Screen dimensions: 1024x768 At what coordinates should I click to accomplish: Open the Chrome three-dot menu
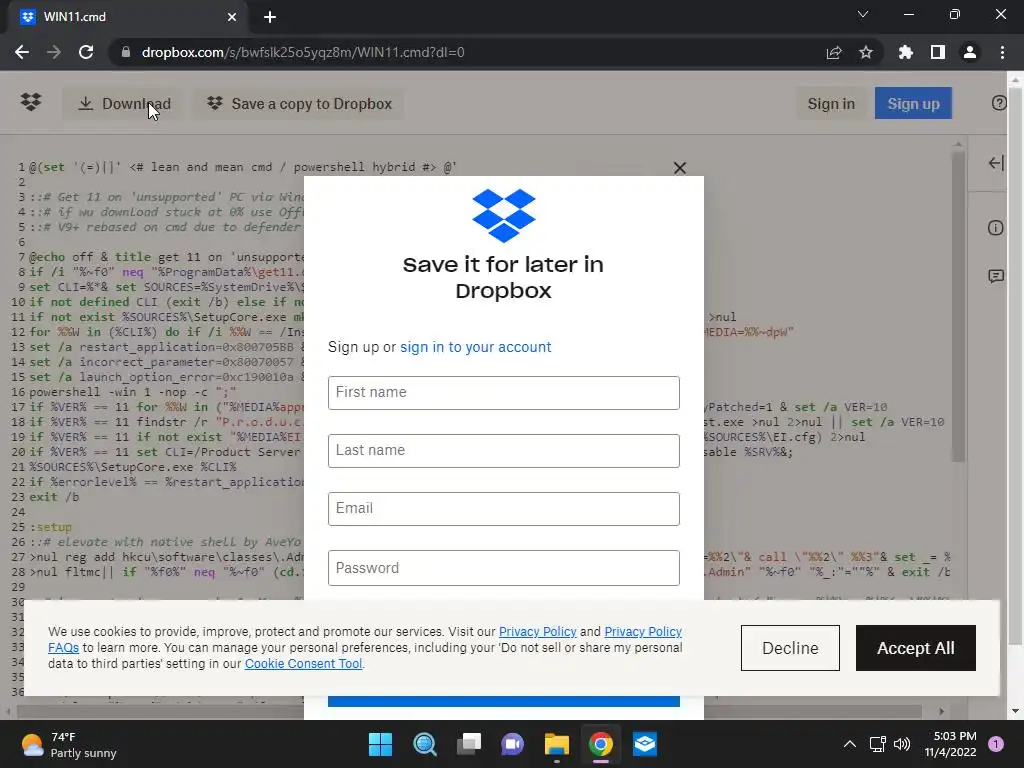coord(1002,52)
